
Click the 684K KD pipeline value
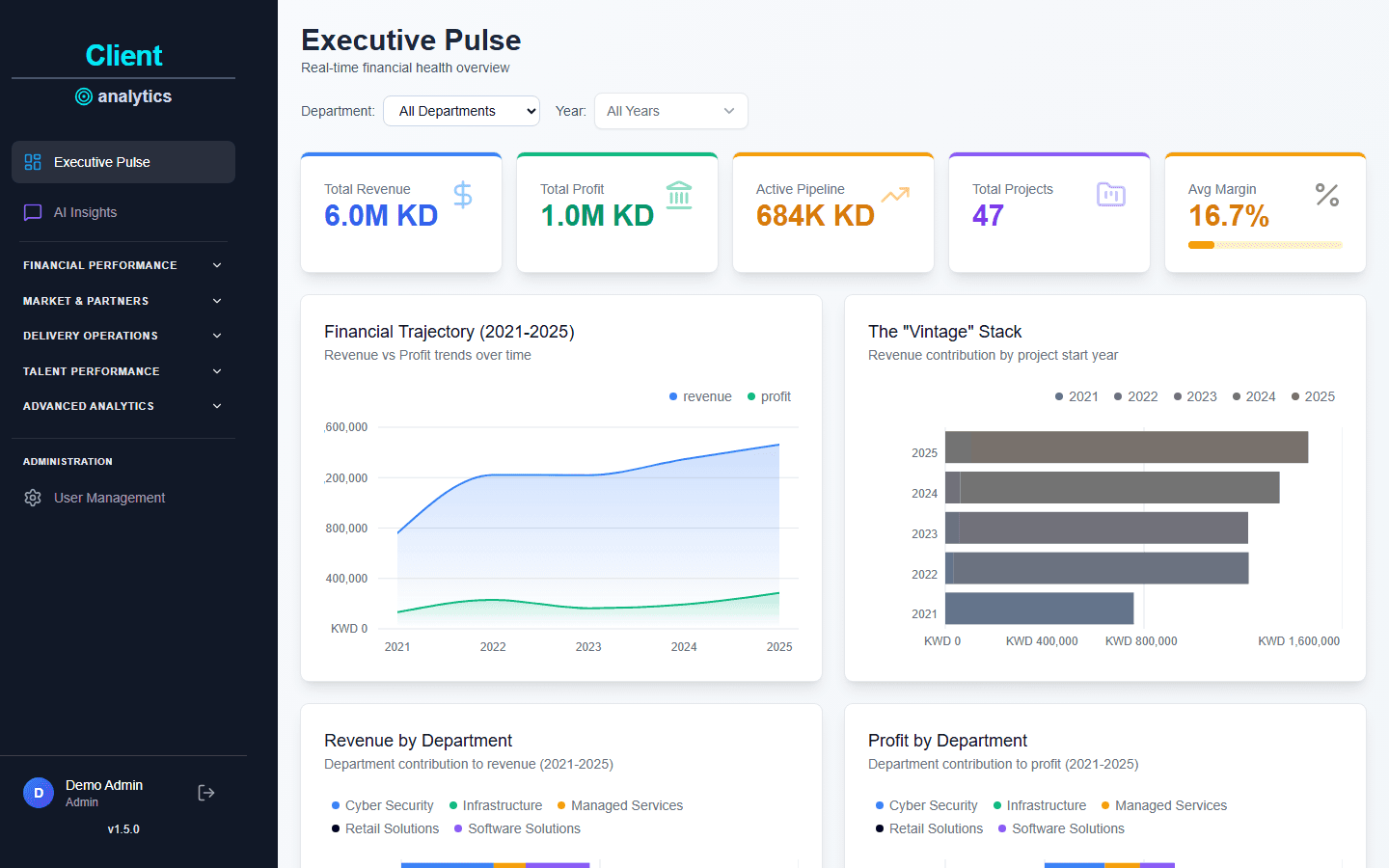[x=815, y=215]
